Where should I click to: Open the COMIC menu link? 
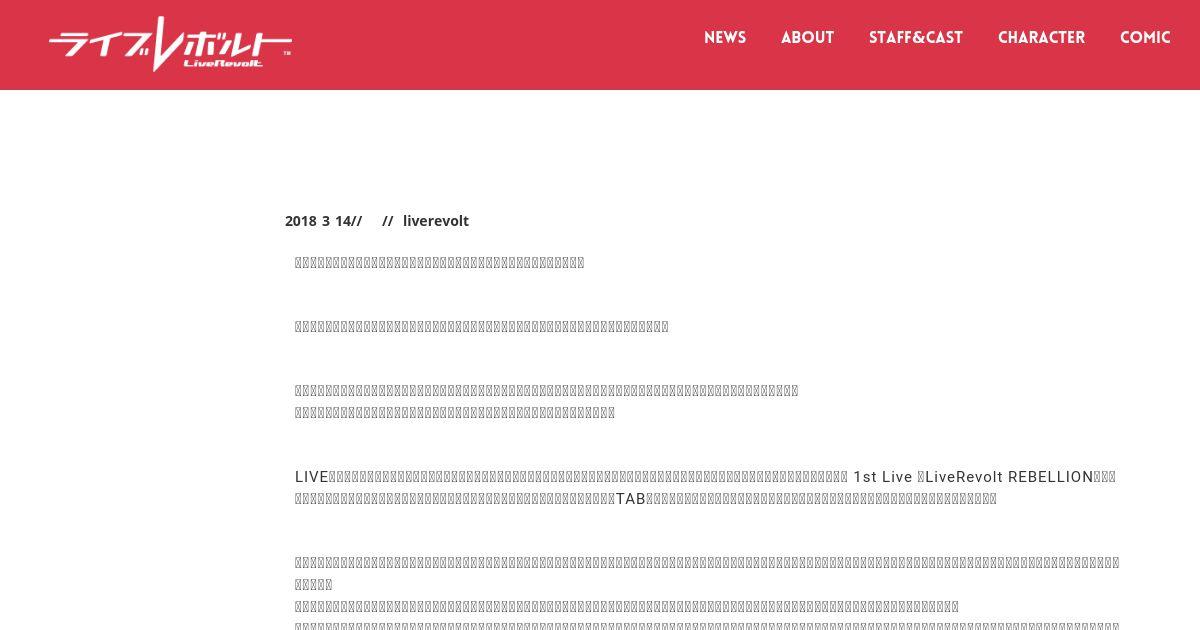coord(1145,38)
